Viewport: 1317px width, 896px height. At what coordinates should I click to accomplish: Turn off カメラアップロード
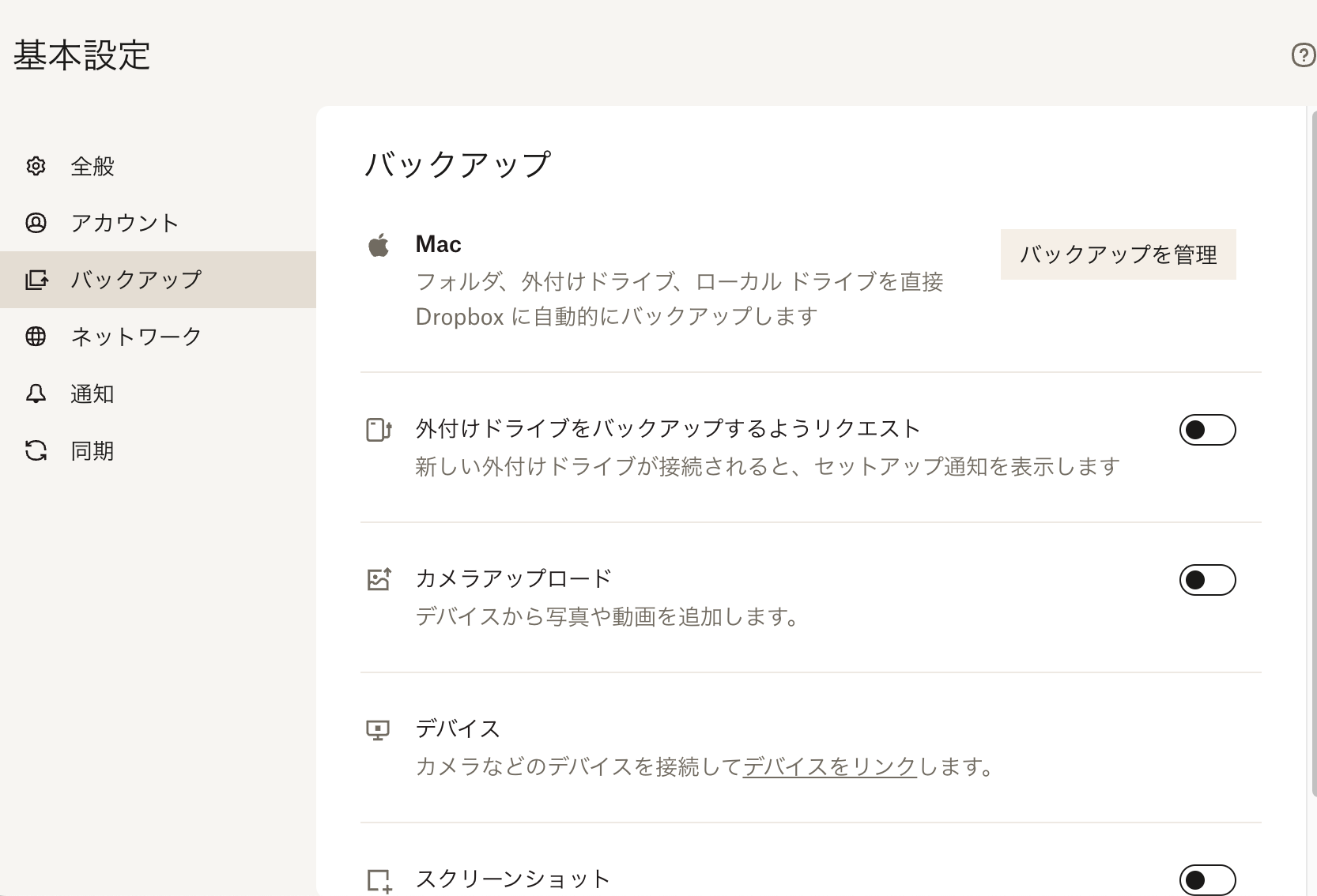tap(1207, 580)
